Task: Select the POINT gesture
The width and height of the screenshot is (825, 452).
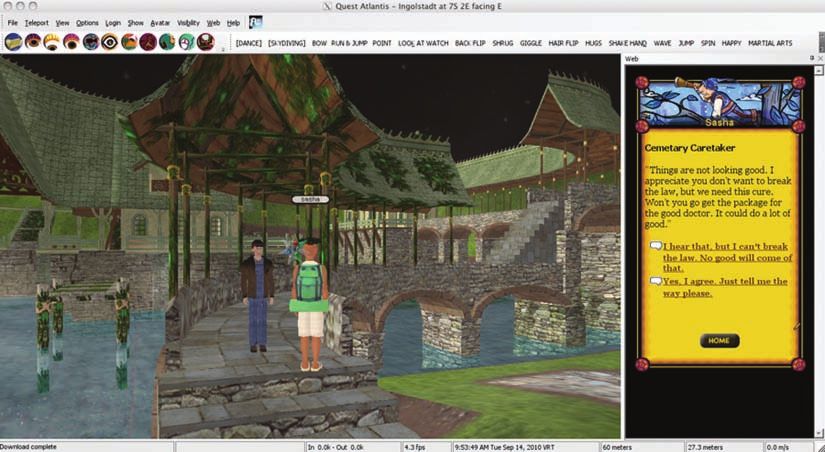Action: pyautogui.click(x=382, y=43)
